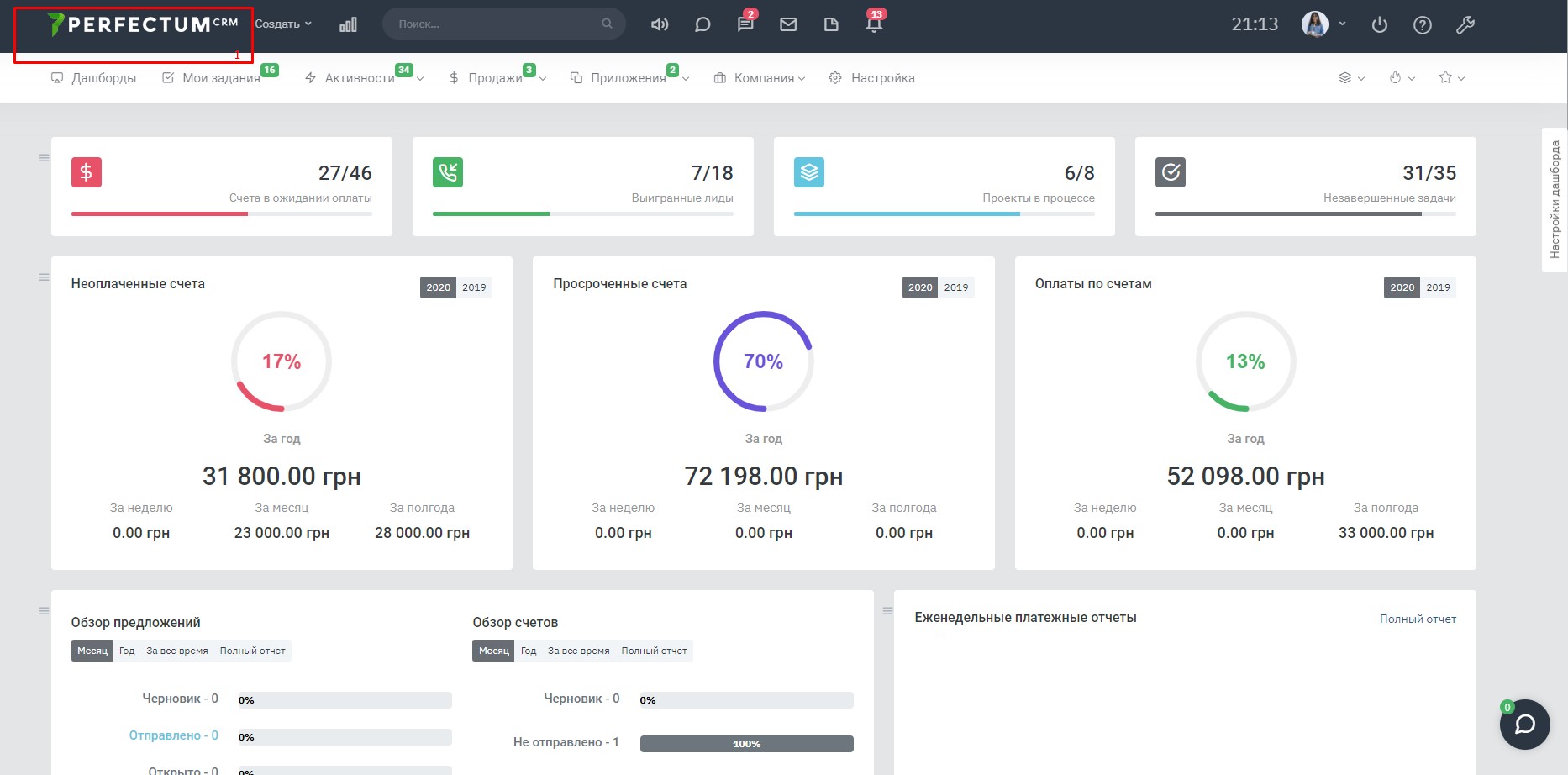The image size is (1568, 775).
Task: Click the bar chart reports icon
Action: tap(348, 24)
